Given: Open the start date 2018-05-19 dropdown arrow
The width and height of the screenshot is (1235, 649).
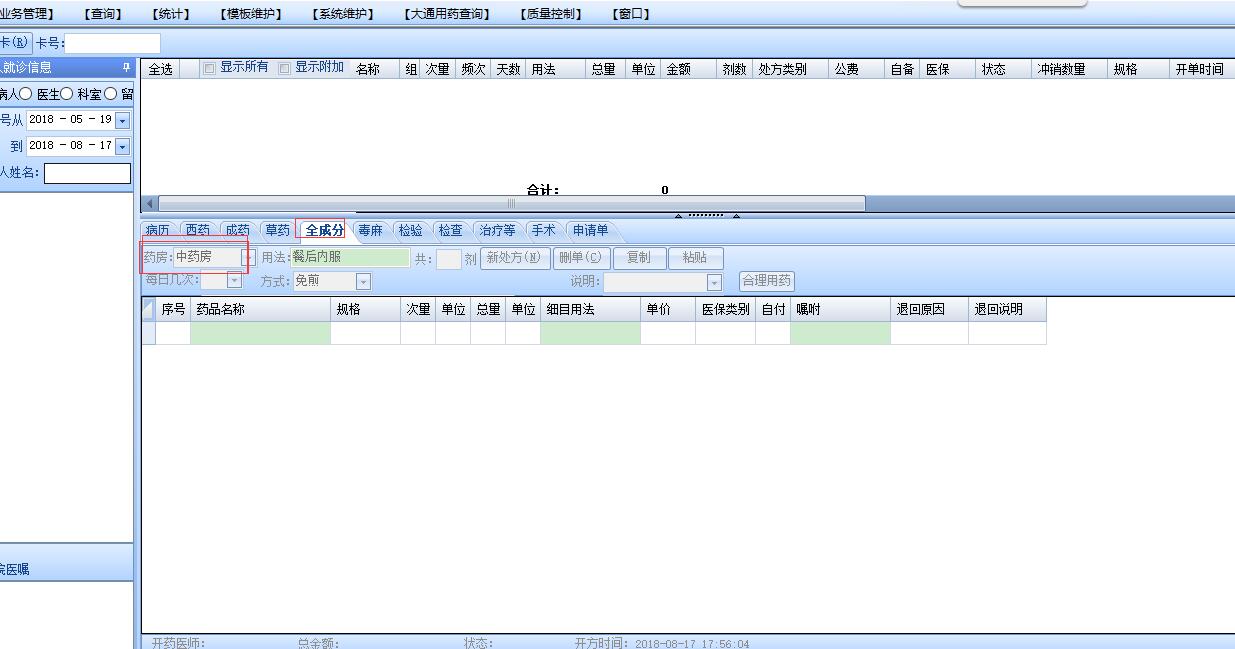Looking at the screenshot, I should click(x=123, y=120).
